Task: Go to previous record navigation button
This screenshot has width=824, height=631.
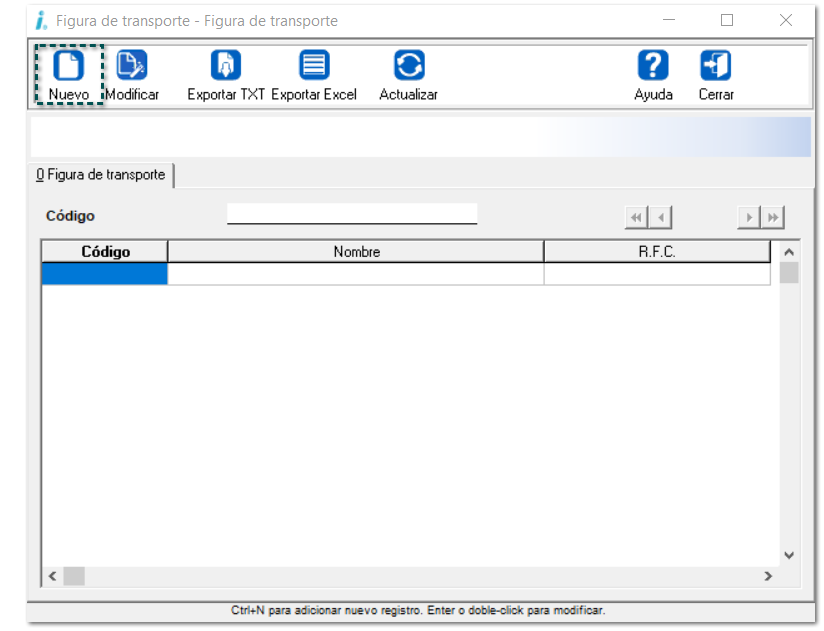Action: point(661,217)
